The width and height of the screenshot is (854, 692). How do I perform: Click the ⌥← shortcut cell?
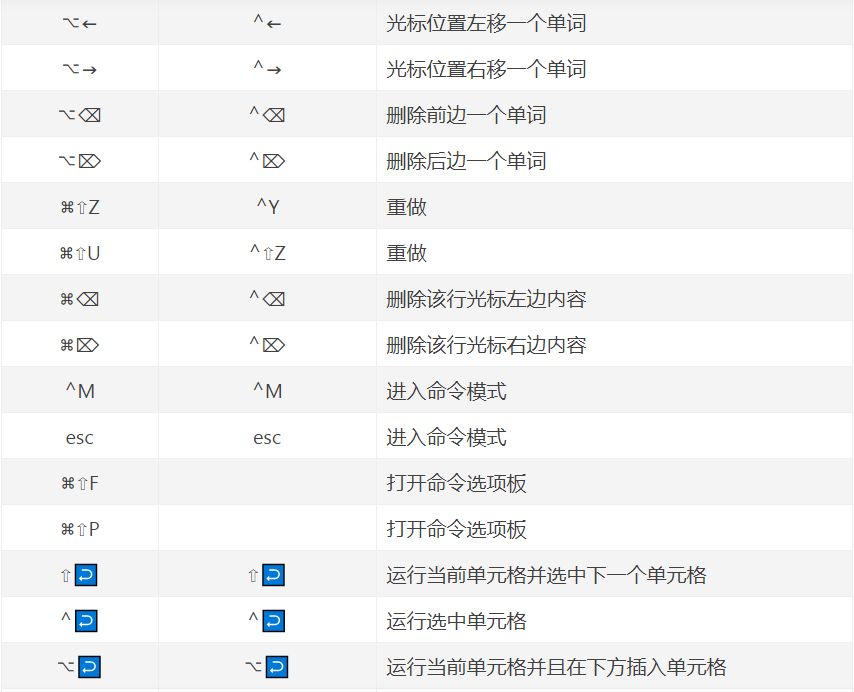pos(80,23)
